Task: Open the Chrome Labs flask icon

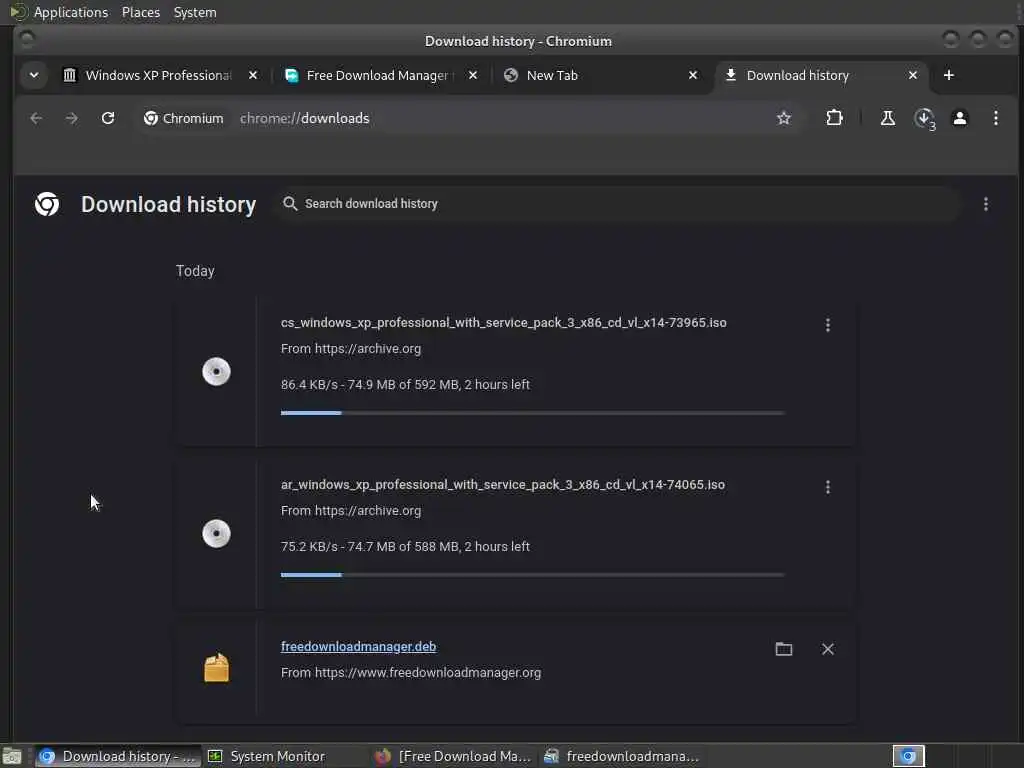Action: pyautogui.click(x=888, y=118)
